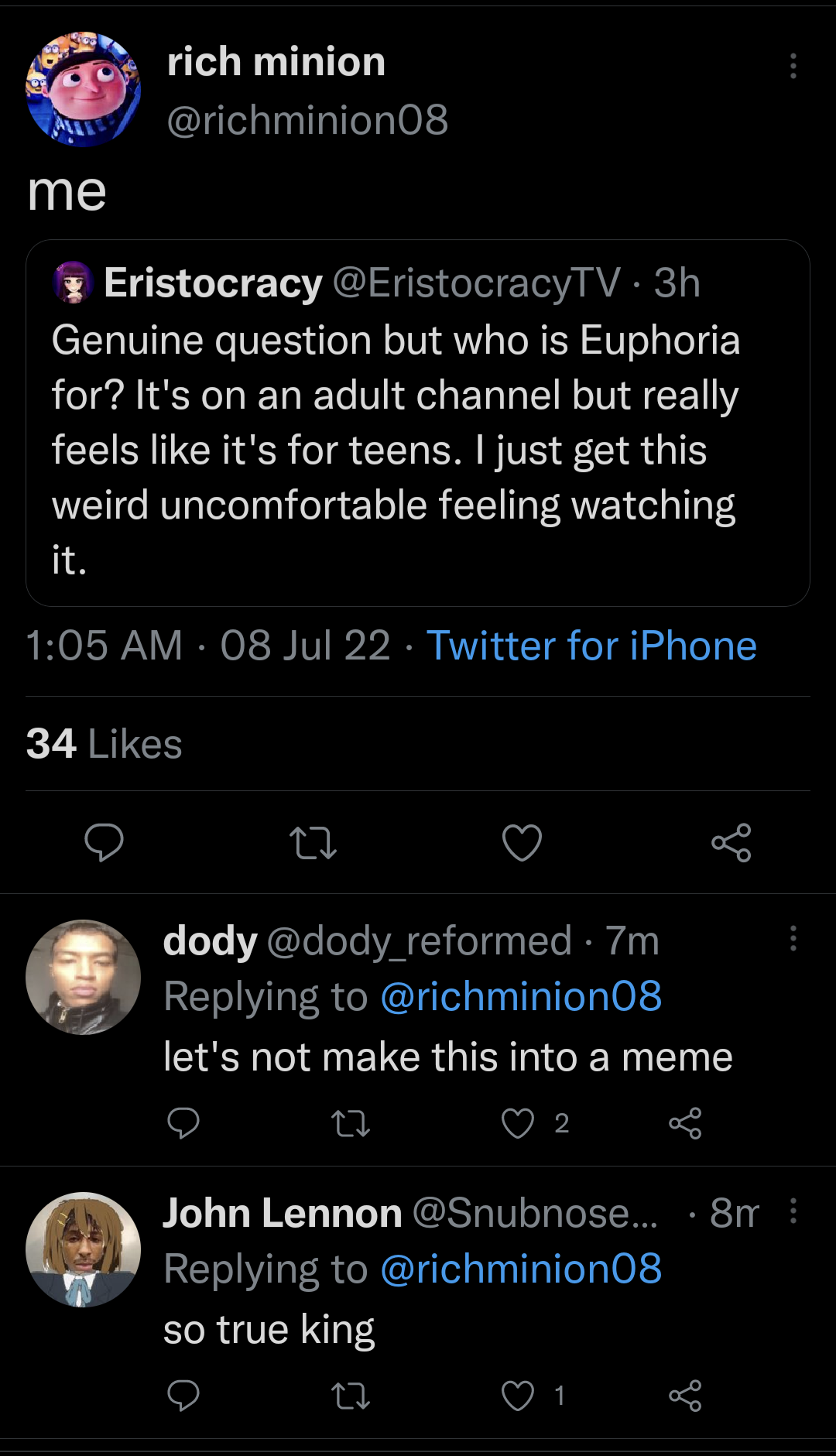836x1456 pixels.
Task: Reply to dody's comment
Action: pyautogui.click(x=183, y=1122)
